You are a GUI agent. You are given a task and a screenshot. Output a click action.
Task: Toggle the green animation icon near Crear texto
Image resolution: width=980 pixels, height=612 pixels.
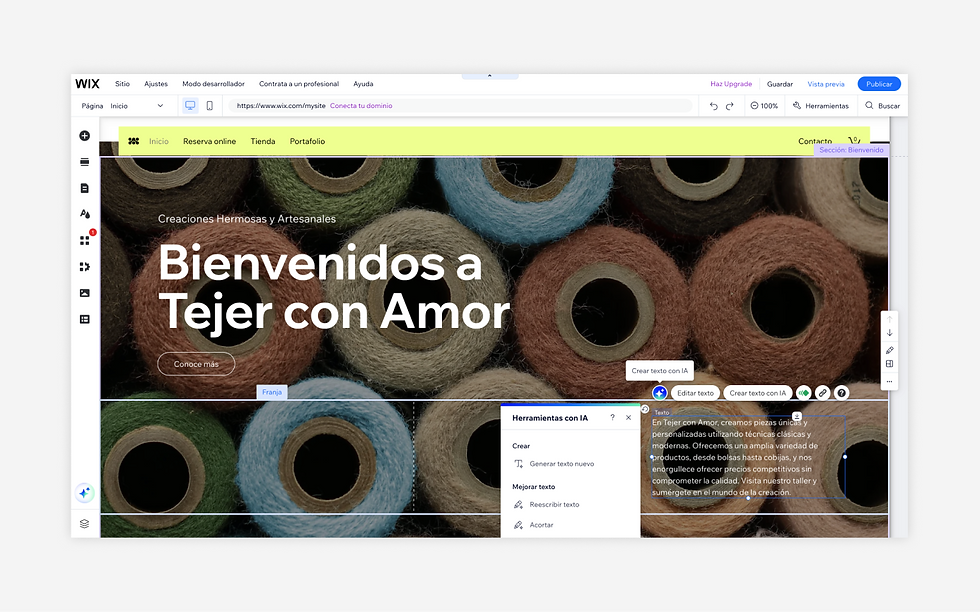(803, 392)
